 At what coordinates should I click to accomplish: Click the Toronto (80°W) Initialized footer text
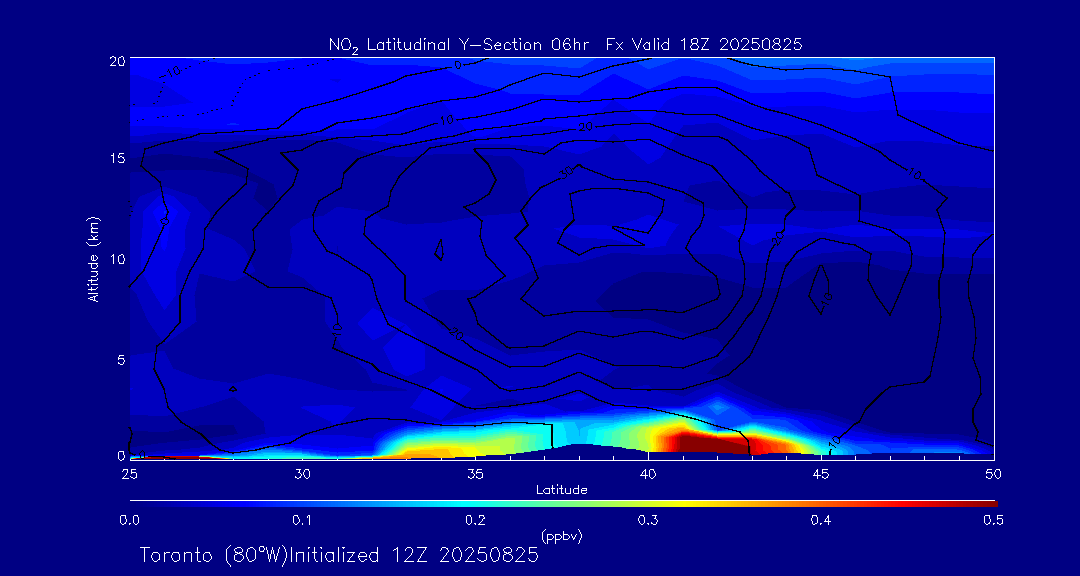pos(339,555)
